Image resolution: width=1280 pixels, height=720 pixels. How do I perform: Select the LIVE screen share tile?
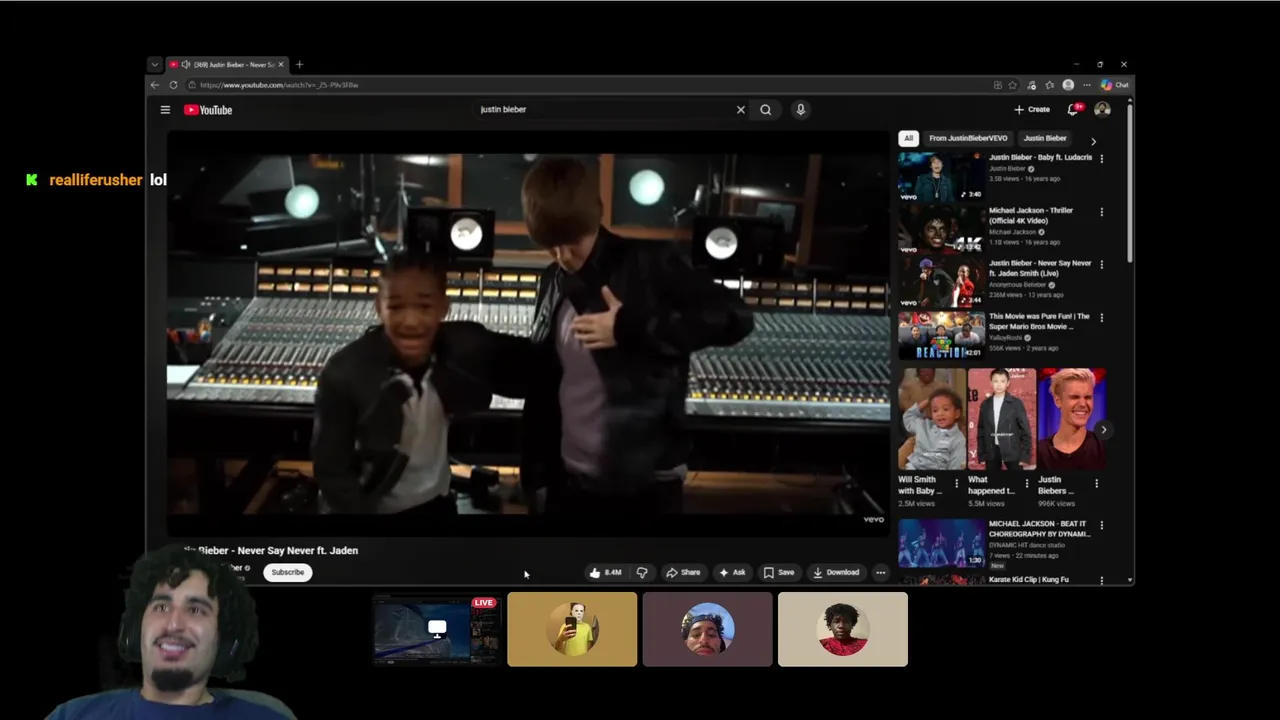pos(436,629)
